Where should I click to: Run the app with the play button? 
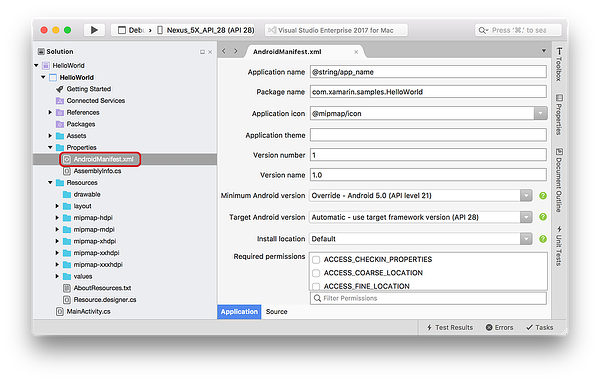pos(94,30)
